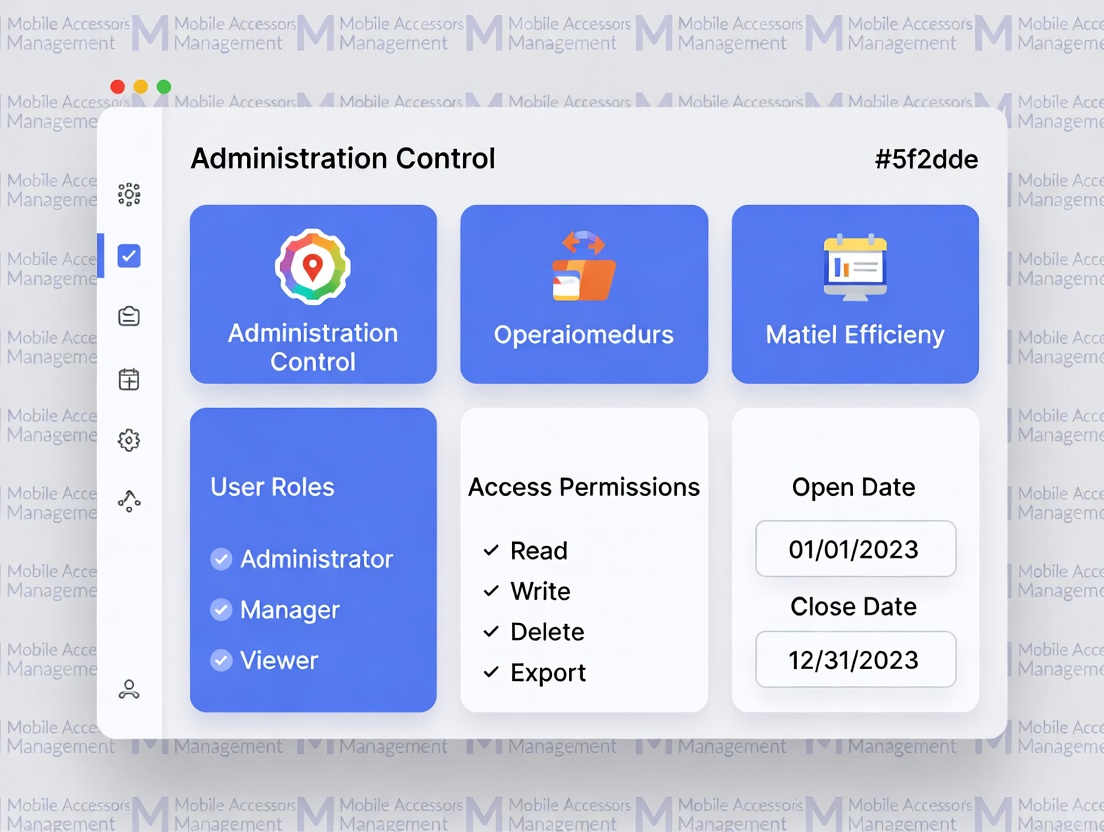1104x832 pixels.
Task: Toggle the Export permission checkmark
Action: tap(491, 673)
